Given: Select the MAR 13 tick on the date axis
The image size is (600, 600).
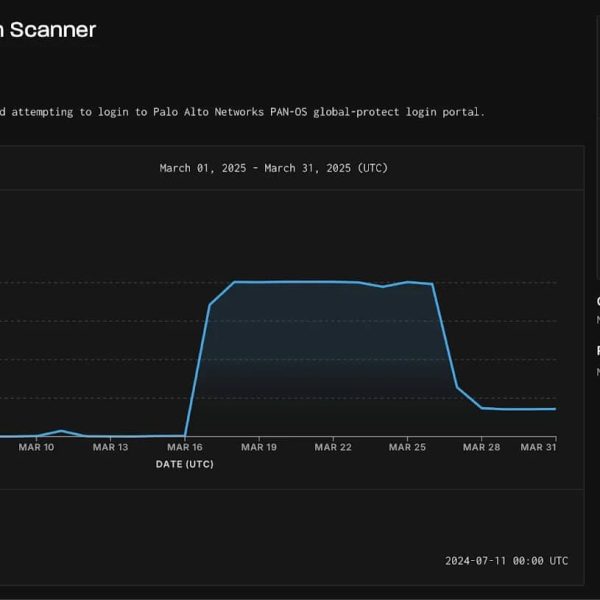Looking at the screenshot, I should pyautogui.click(x=110, y=447).
